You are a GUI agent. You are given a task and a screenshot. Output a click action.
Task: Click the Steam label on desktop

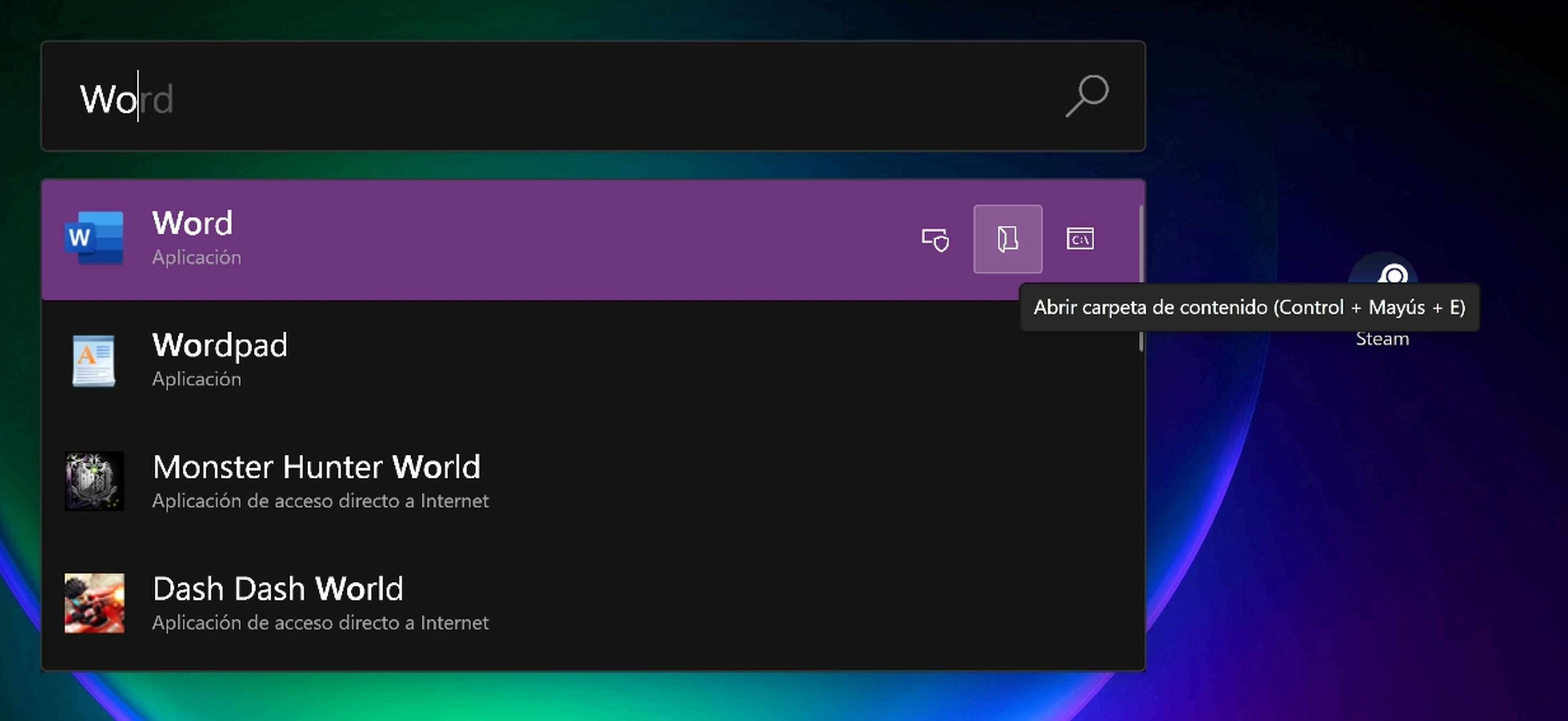click(1382, 340)
